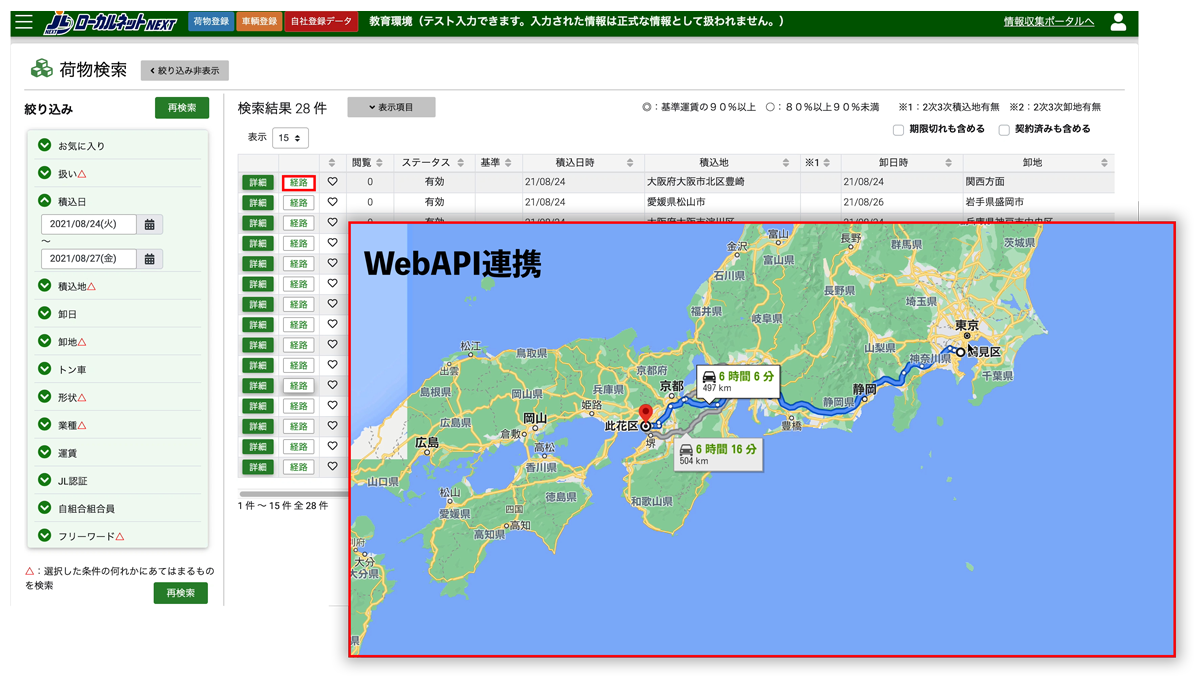The image size is (1200, 686).
Task: Expand the 運賃 filter section
Action: point(45,453)
